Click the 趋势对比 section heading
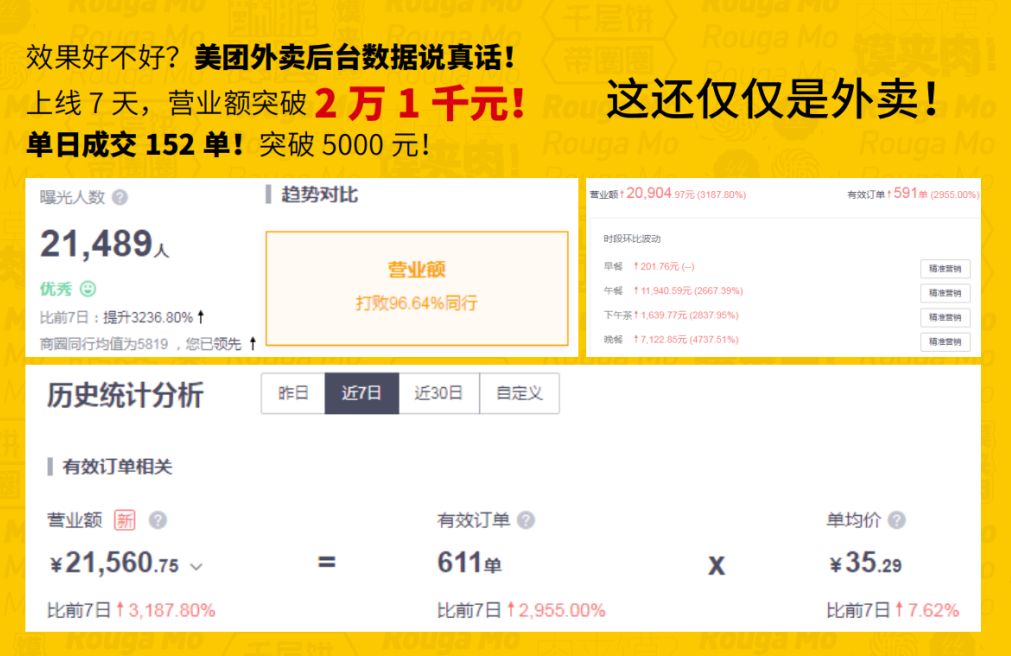 point(319,195)
